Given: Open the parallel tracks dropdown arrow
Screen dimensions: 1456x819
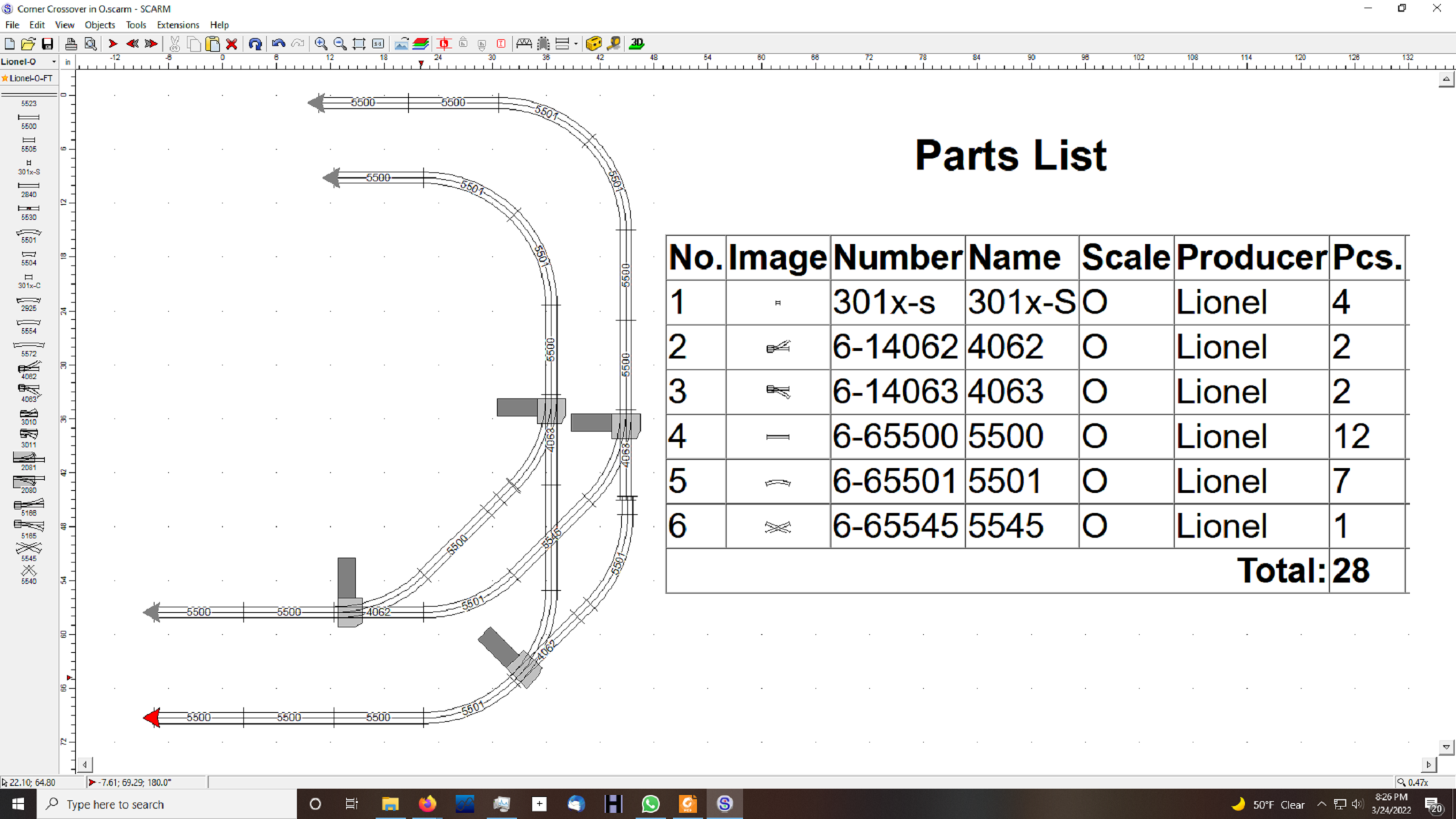Looking at the screenshot, I should tap(575, 43).
